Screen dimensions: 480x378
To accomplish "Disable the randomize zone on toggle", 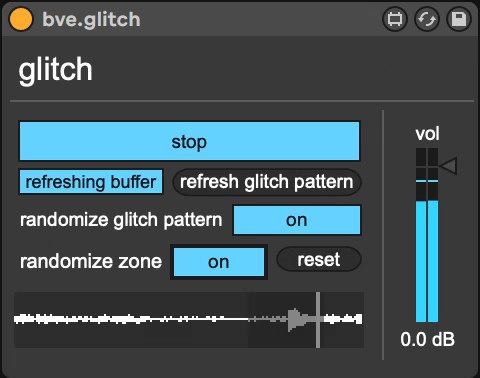I will pyautogui.click(x=219, y=262).
